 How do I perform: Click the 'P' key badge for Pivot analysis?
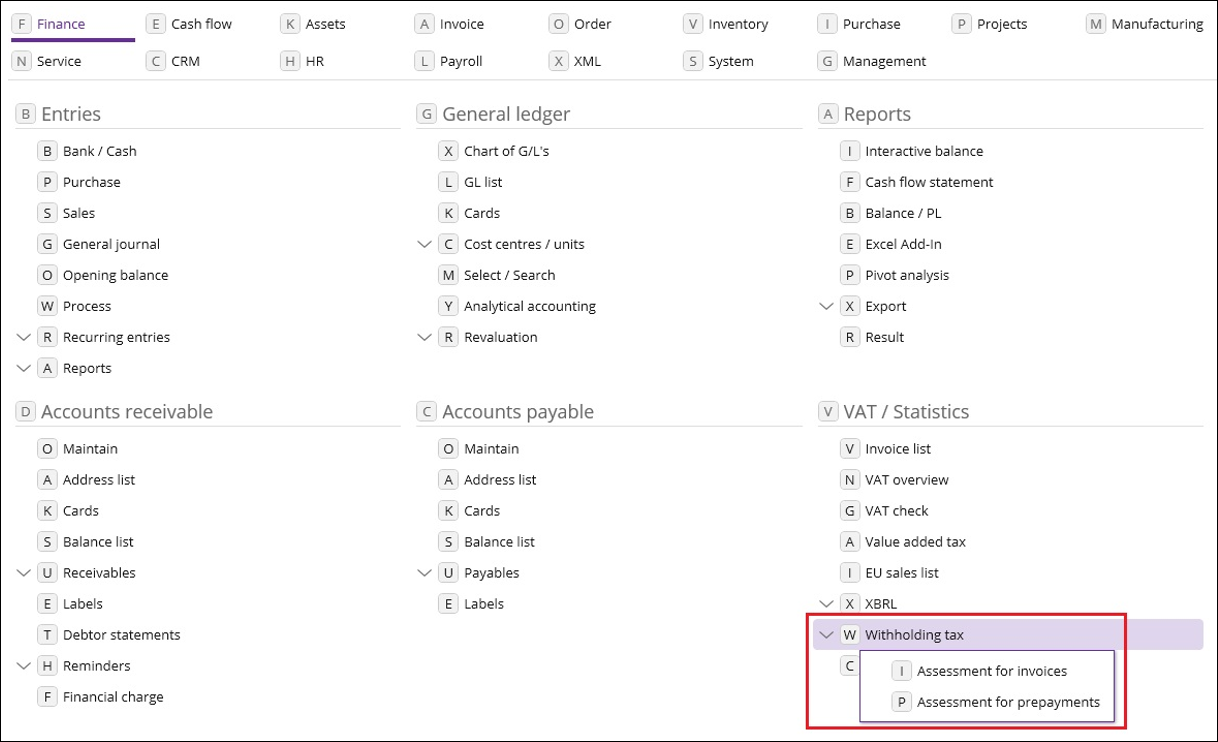click(850, 275)
